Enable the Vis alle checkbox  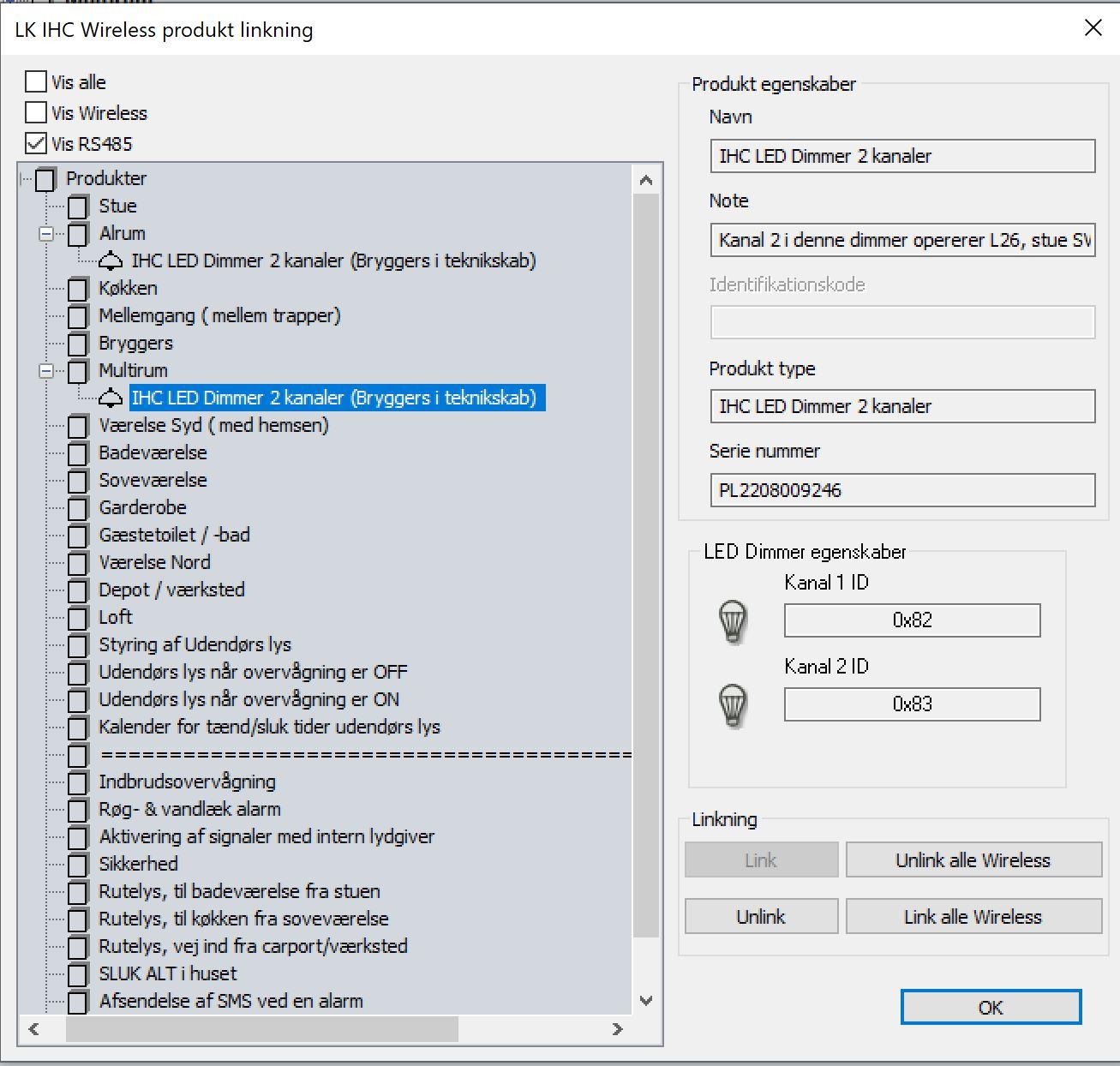[36, 82]
